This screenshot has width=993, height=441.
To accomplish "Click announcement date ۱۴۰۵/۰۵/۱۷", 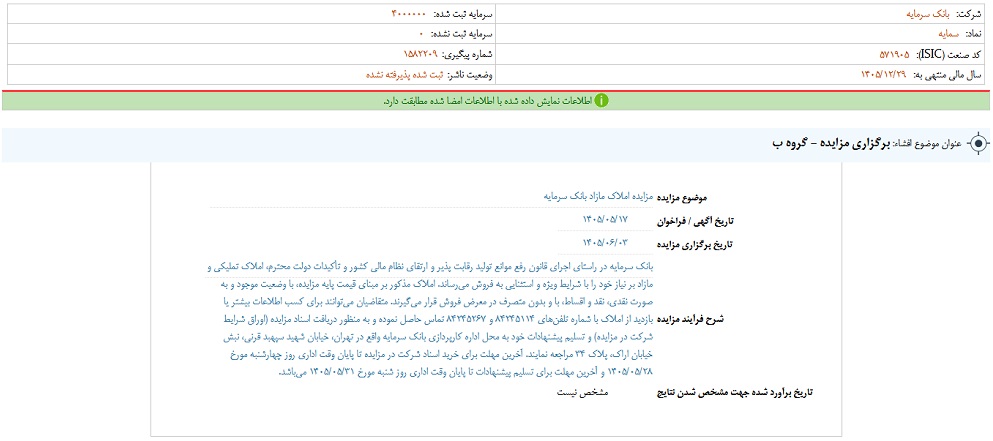I will click(607, 219).
